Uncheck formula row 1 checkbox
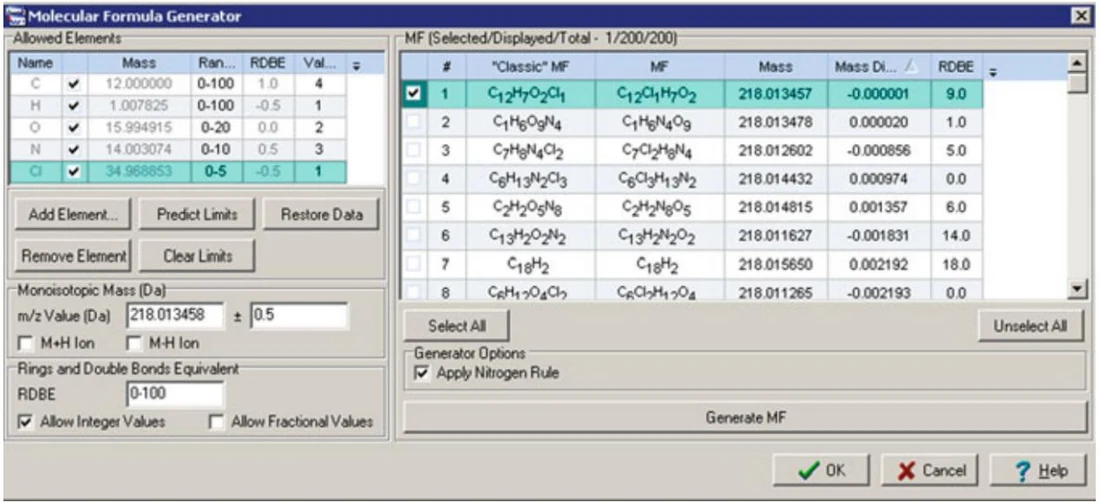The height and width of the screenshot is (502, 1100). pyautogui.click(x=414, y=94)
